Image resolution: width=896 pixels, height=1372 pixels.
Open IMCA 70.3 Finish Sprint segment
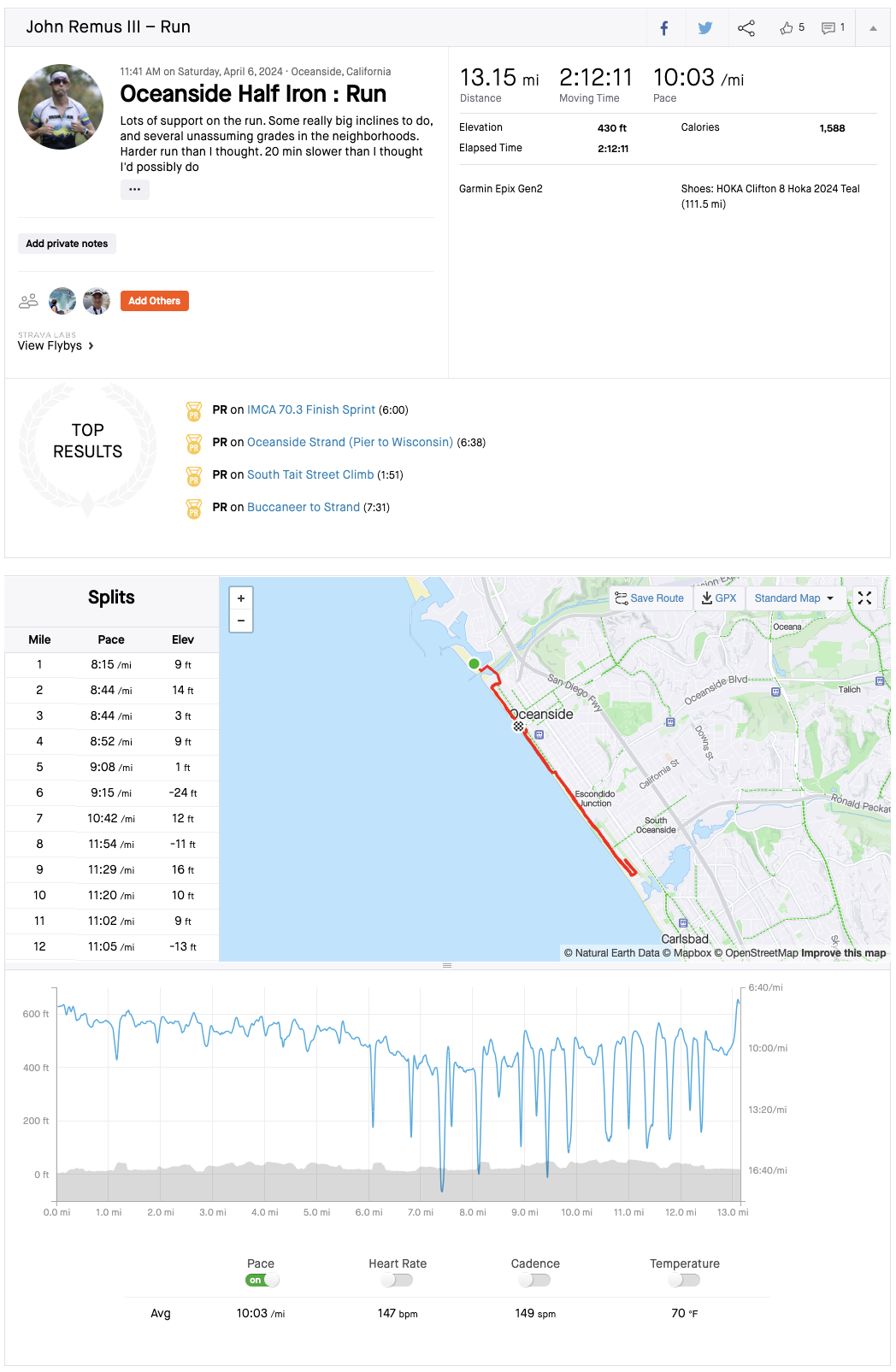(x=311, y=410)
